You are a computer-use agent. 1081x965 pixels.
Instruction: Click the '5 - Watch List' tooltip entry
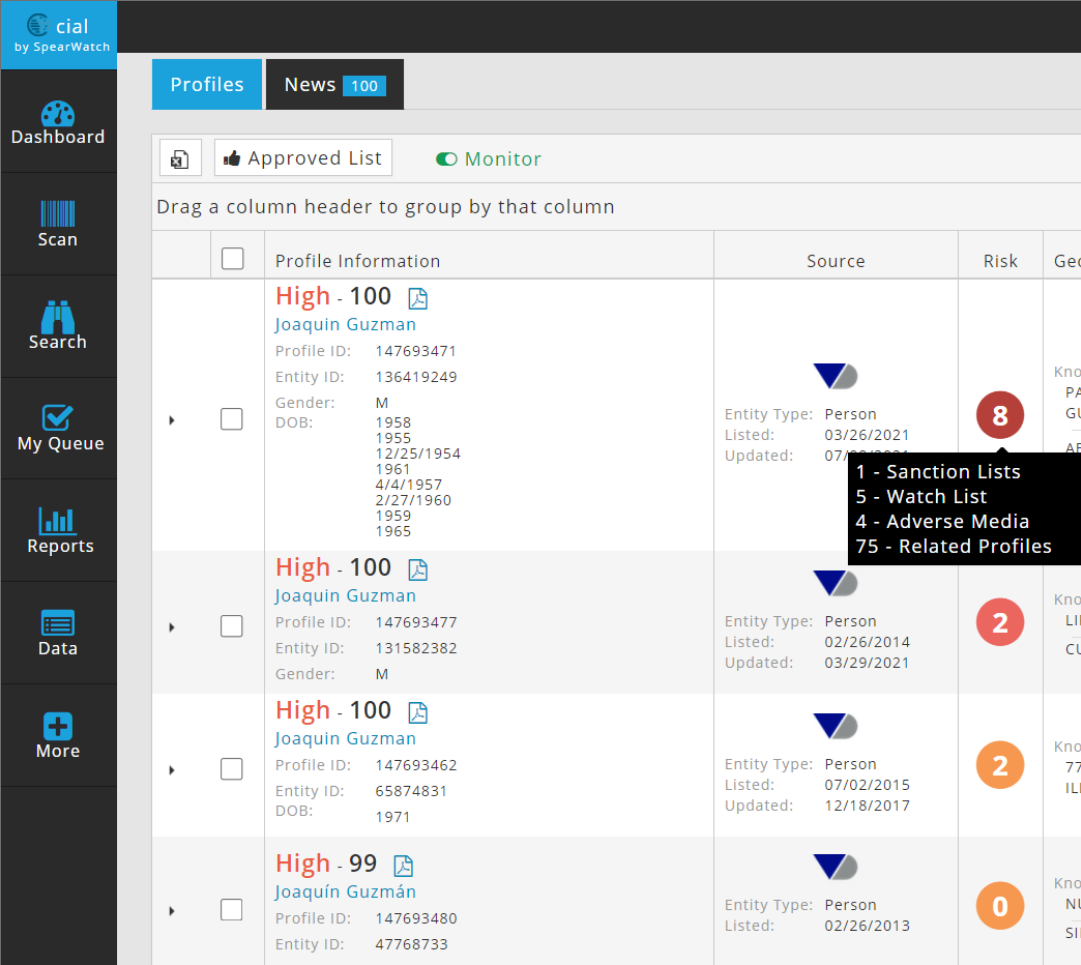click(x=921, y=496)
